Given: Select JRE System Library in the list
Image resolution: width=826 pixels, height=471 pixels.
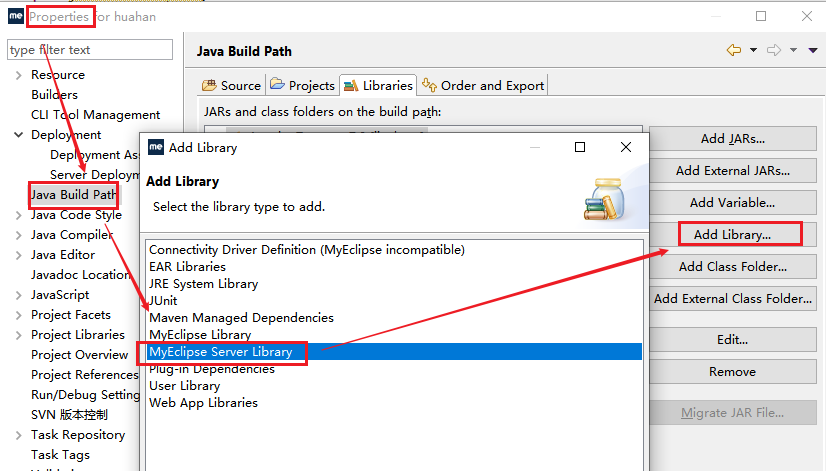Looking at the screenshot, I should pyautogui.click(x=394, y=284).
